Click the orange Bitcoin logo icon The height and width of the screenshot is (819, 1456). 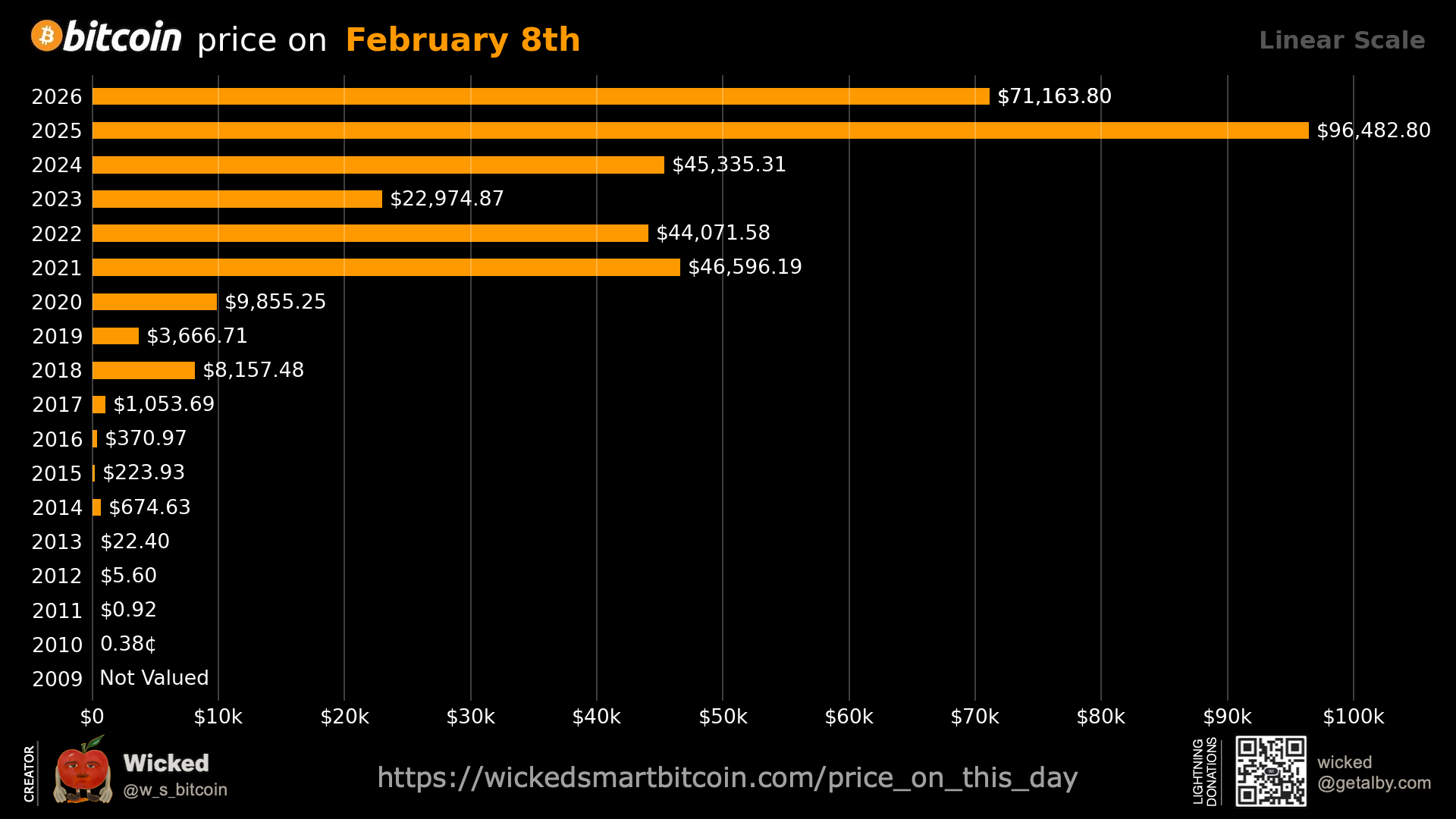[46, 36]
